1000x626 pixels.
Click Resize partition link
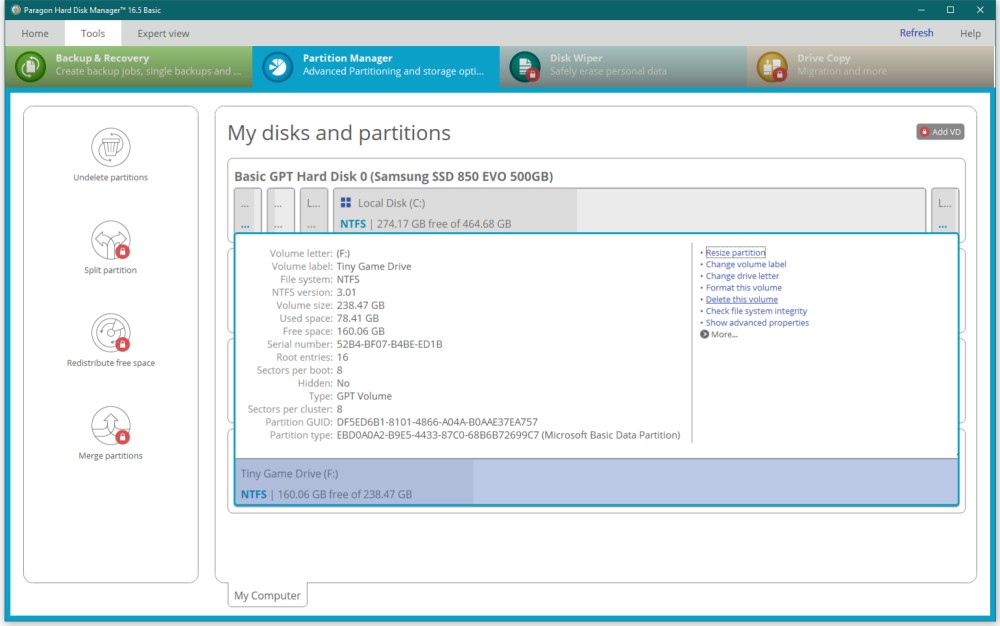pyautogui.click(x=735, y=252)
